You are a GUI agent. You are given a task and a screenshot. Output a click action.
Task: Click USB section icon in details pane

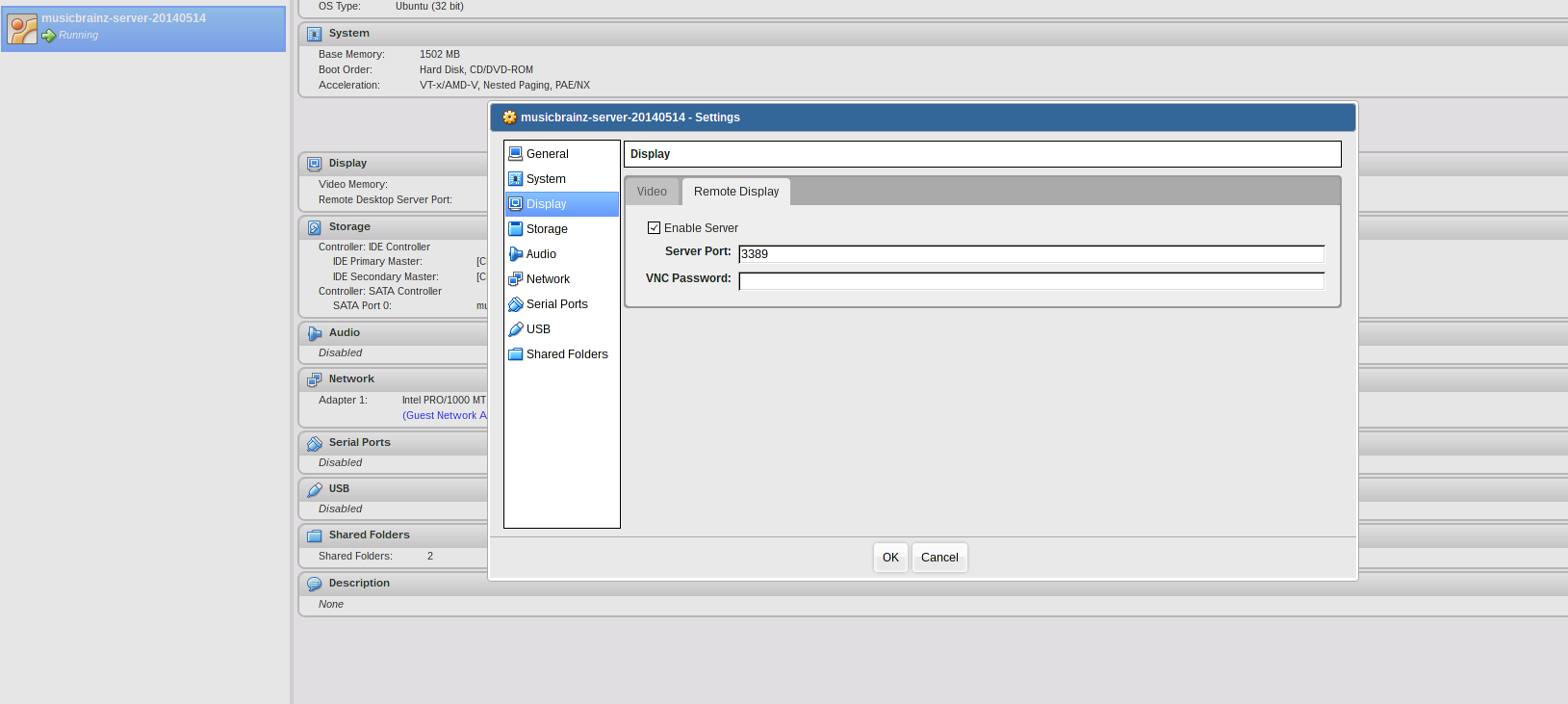point(314,489)
